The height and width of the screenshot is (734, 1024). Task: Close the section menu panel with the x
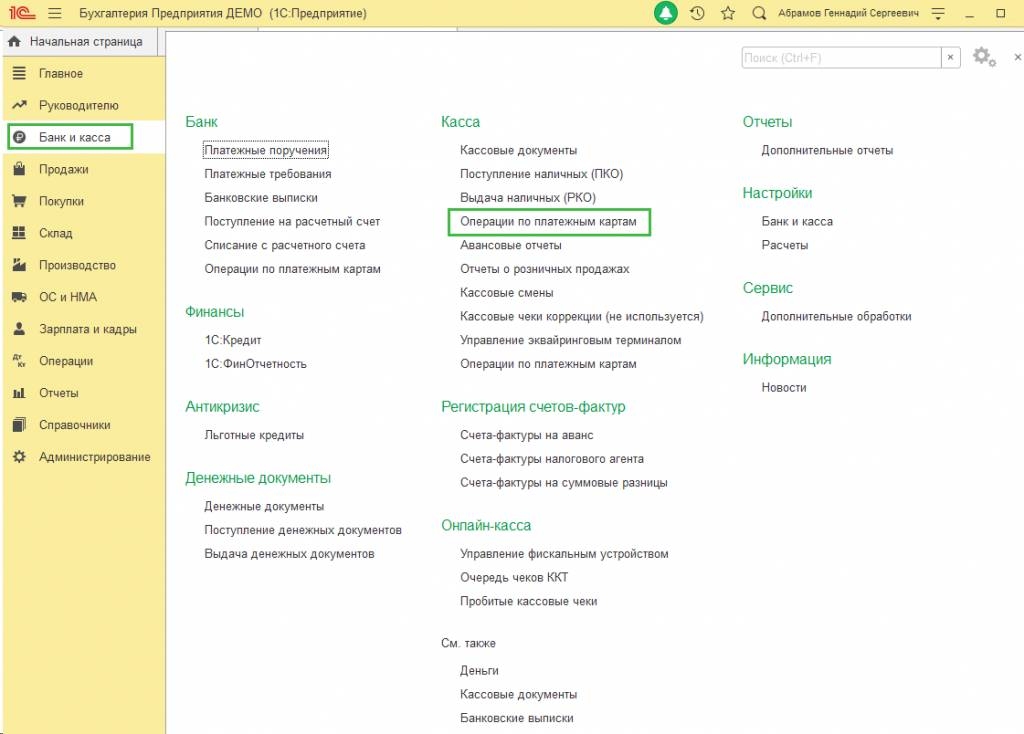[1017, 57]
